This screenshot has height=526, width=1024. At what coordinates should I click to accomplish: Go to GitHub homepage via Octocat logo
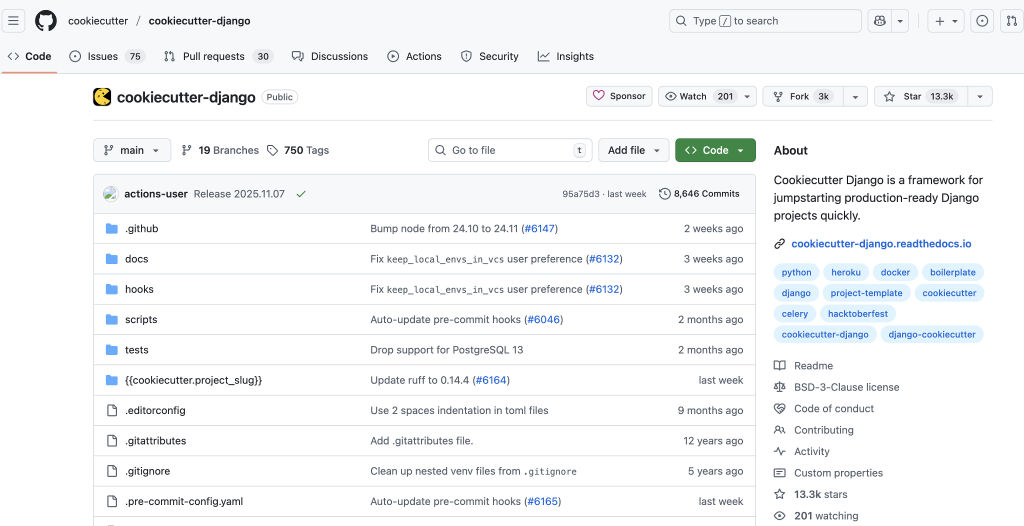point(46,21)
